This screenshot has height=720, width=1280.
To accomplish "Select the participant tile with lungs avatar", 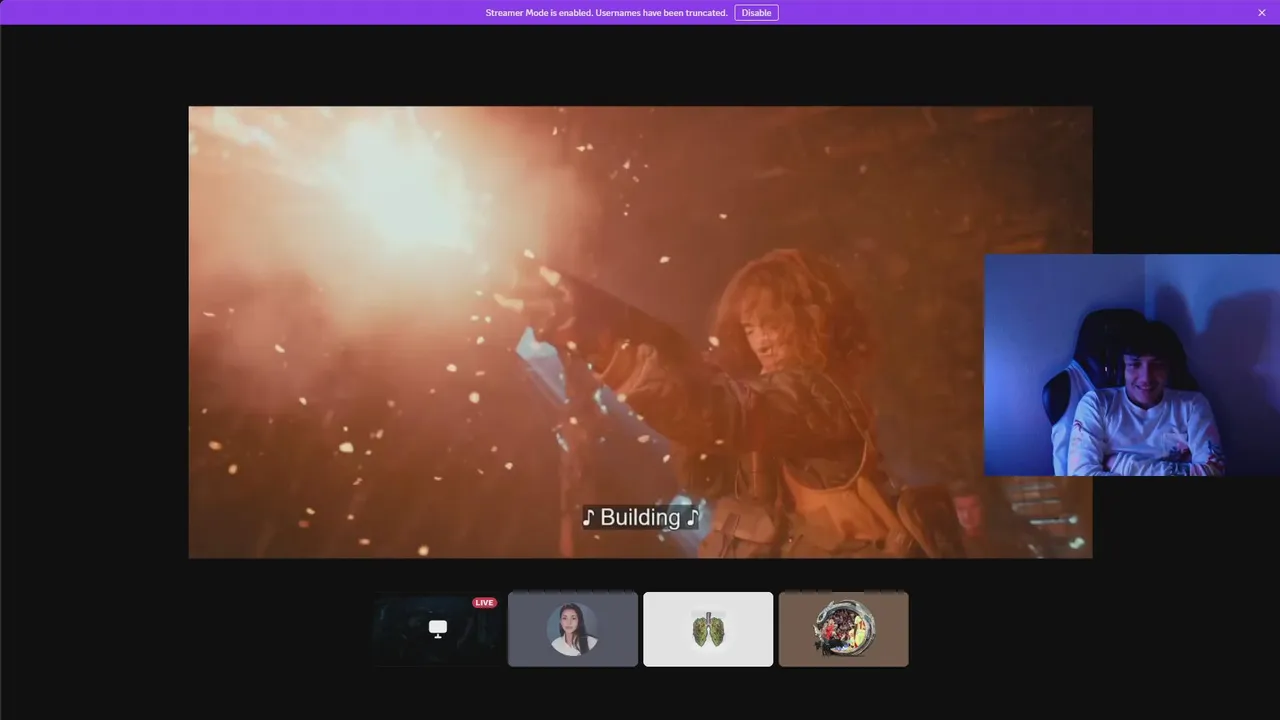I will [708, 629].
